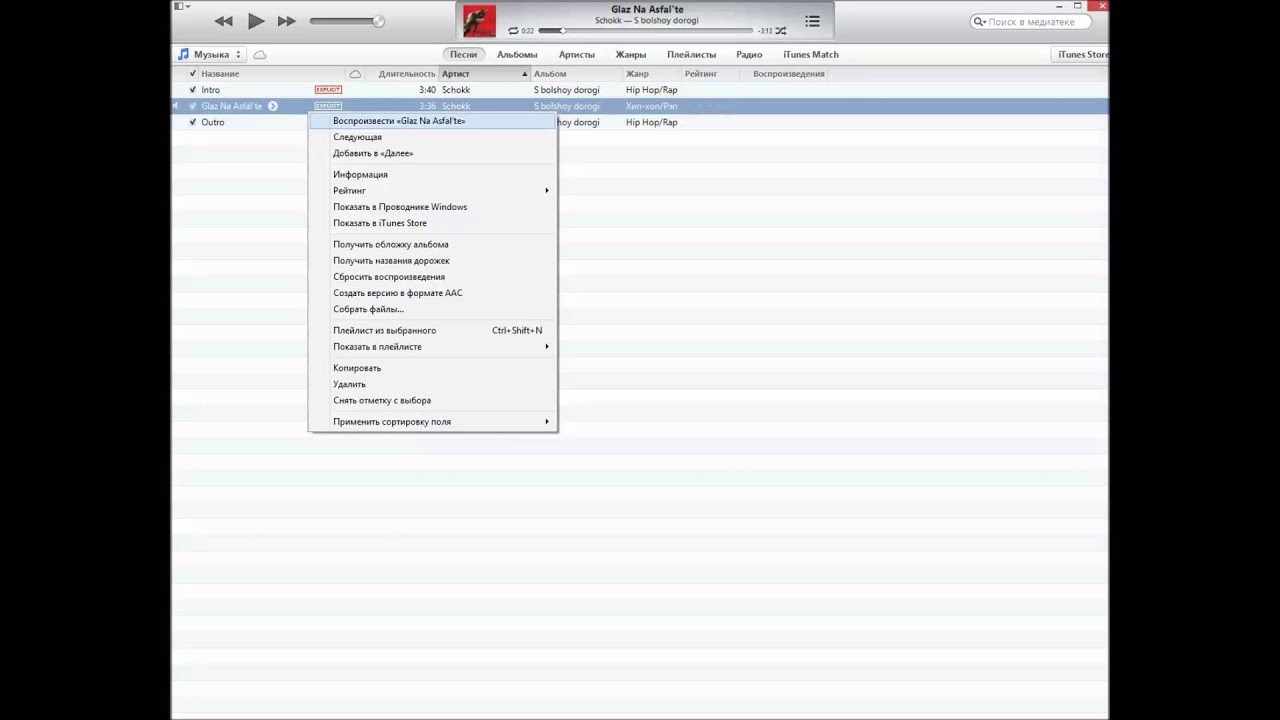This screenshot has height=720, width=1280.
Task: Sort by the Рейтинг column header
Action: point(701,73)
